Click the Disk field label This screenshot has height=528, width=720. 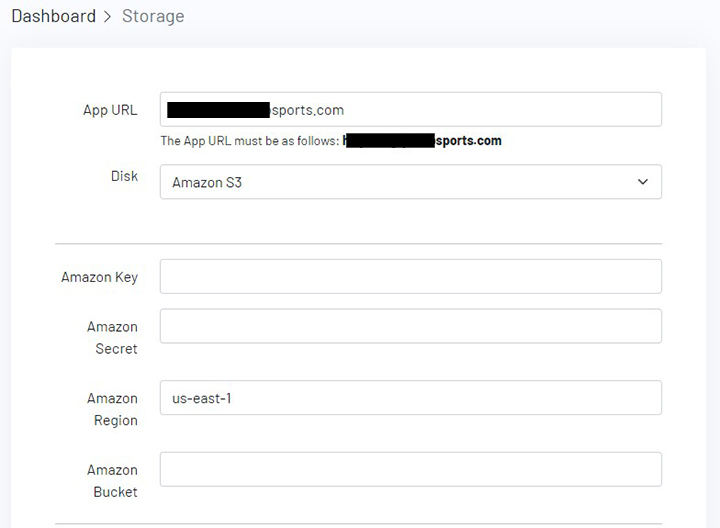tap(124, 176)
